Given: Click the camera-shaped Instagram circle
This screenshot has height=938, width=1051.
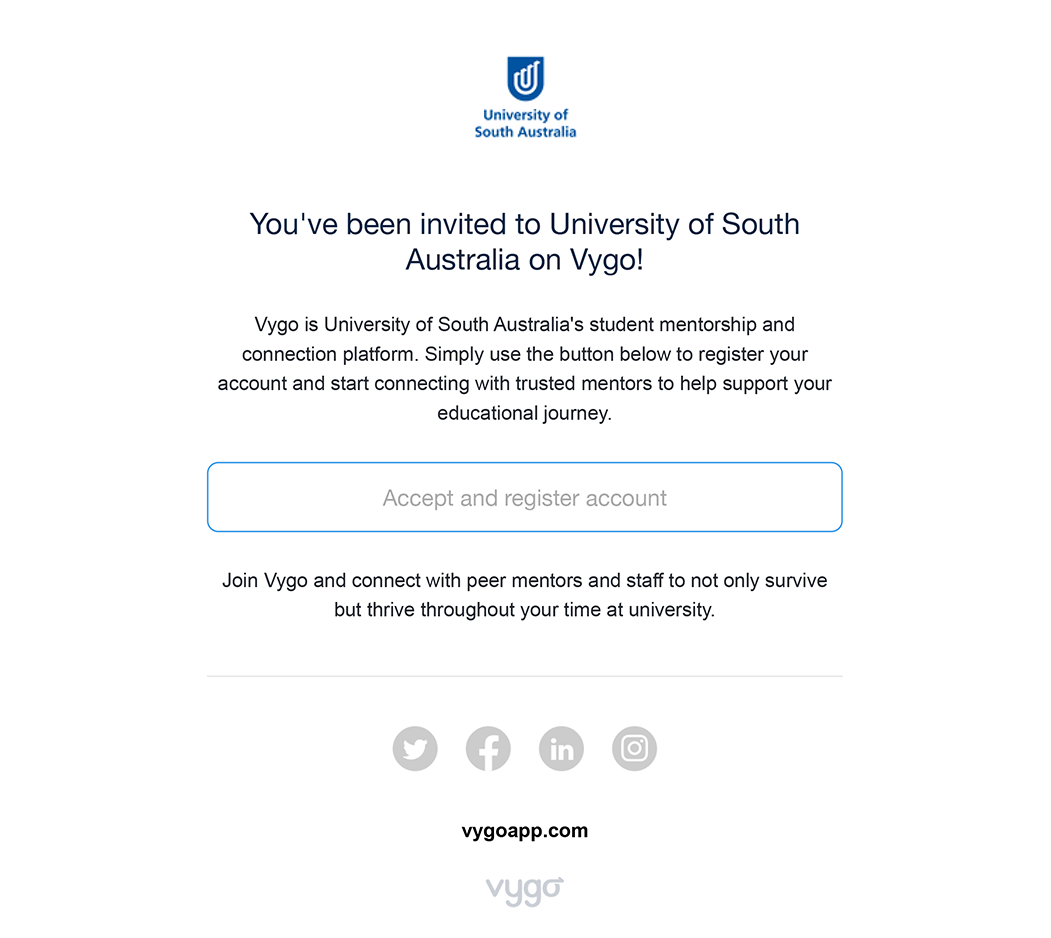Looking at the screenshot, I should [634, 748].
